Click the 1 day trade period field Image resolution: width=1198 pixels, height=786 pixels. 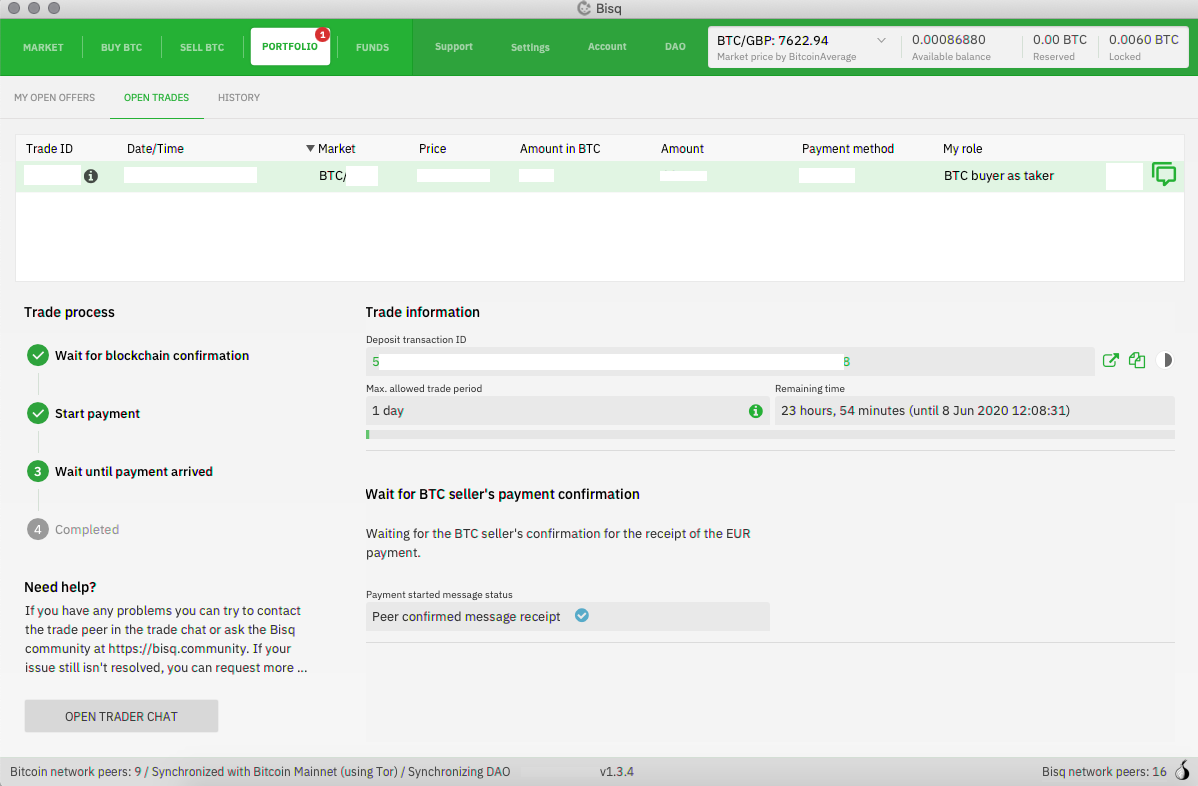coord(568,411)
